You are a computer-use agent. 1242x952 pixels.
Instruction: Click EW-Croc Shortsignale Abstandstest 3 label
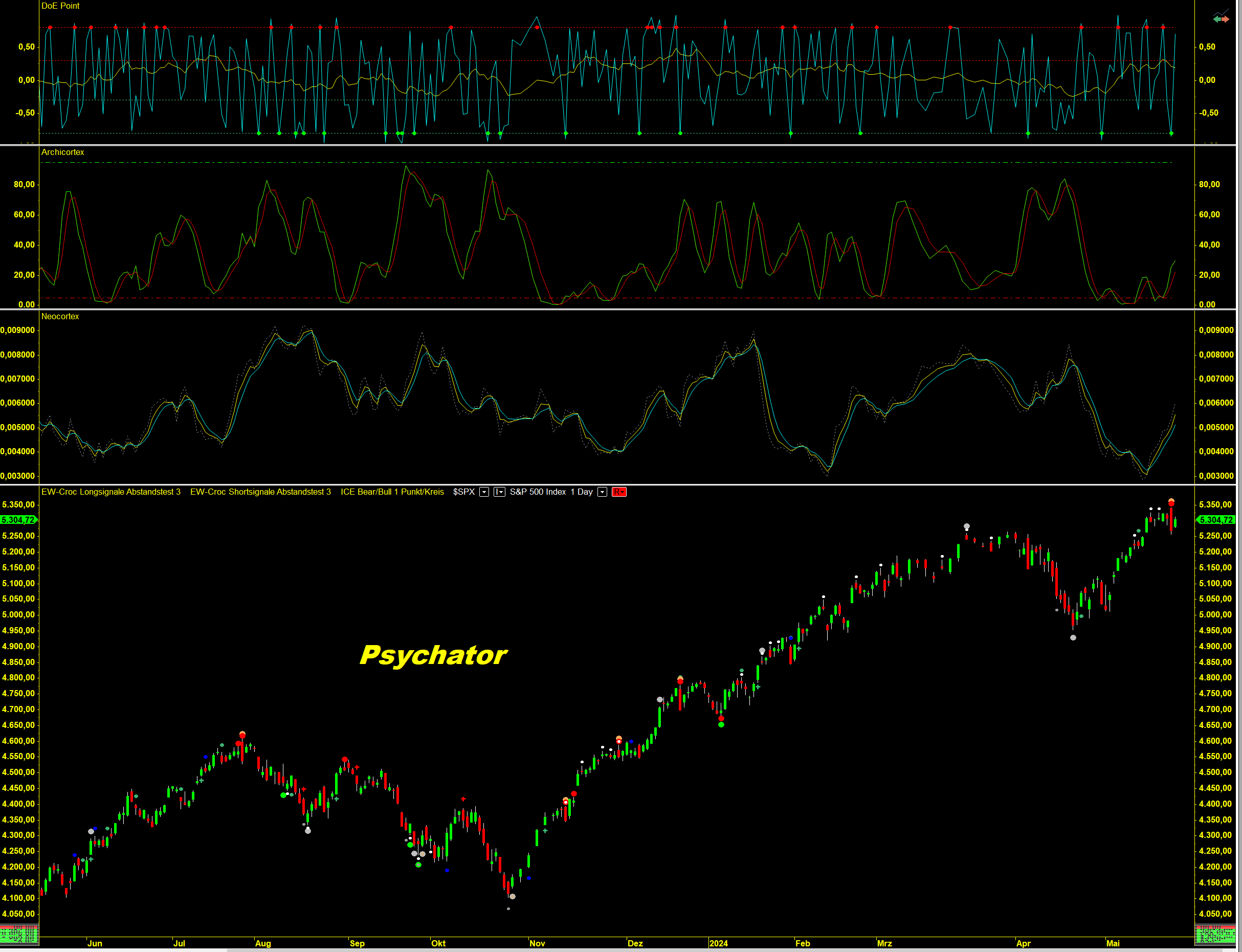tap(260, 492)
